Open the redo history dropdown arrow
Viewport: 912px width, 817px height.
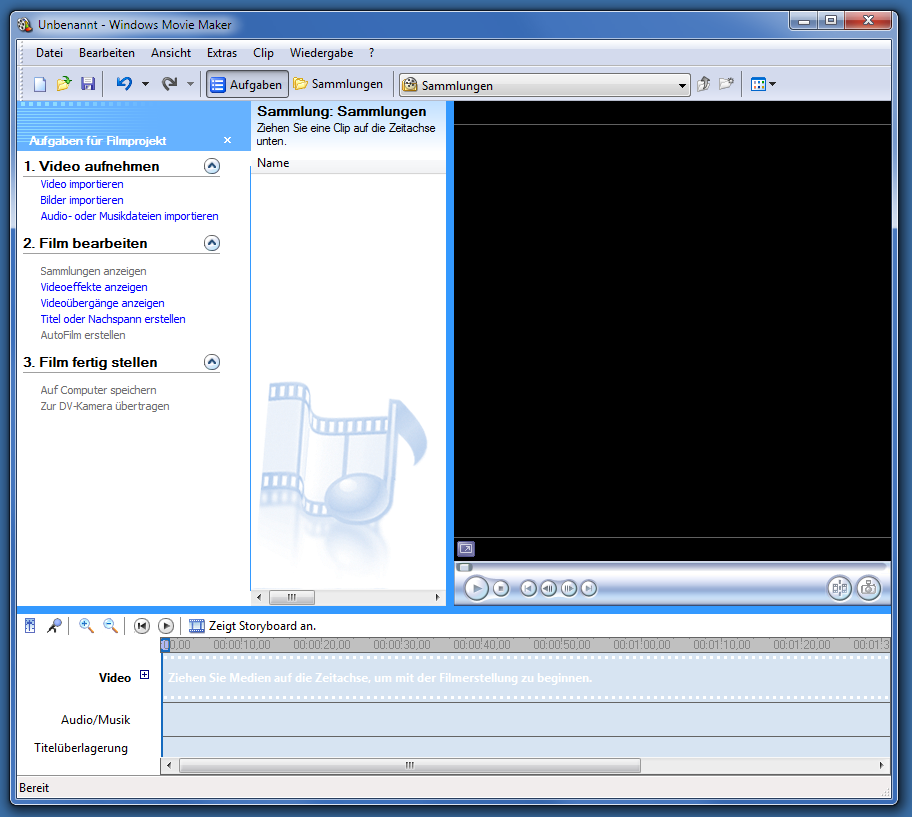click(190, 84)
